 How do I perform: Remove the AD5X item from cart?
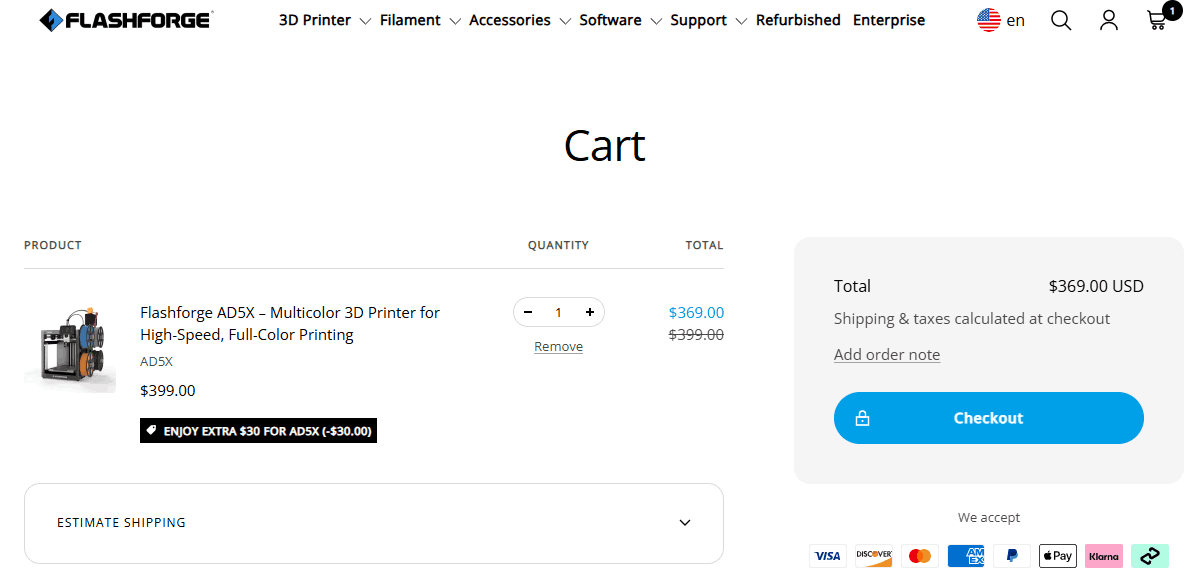pyautogui.click(x=558, y=347)
